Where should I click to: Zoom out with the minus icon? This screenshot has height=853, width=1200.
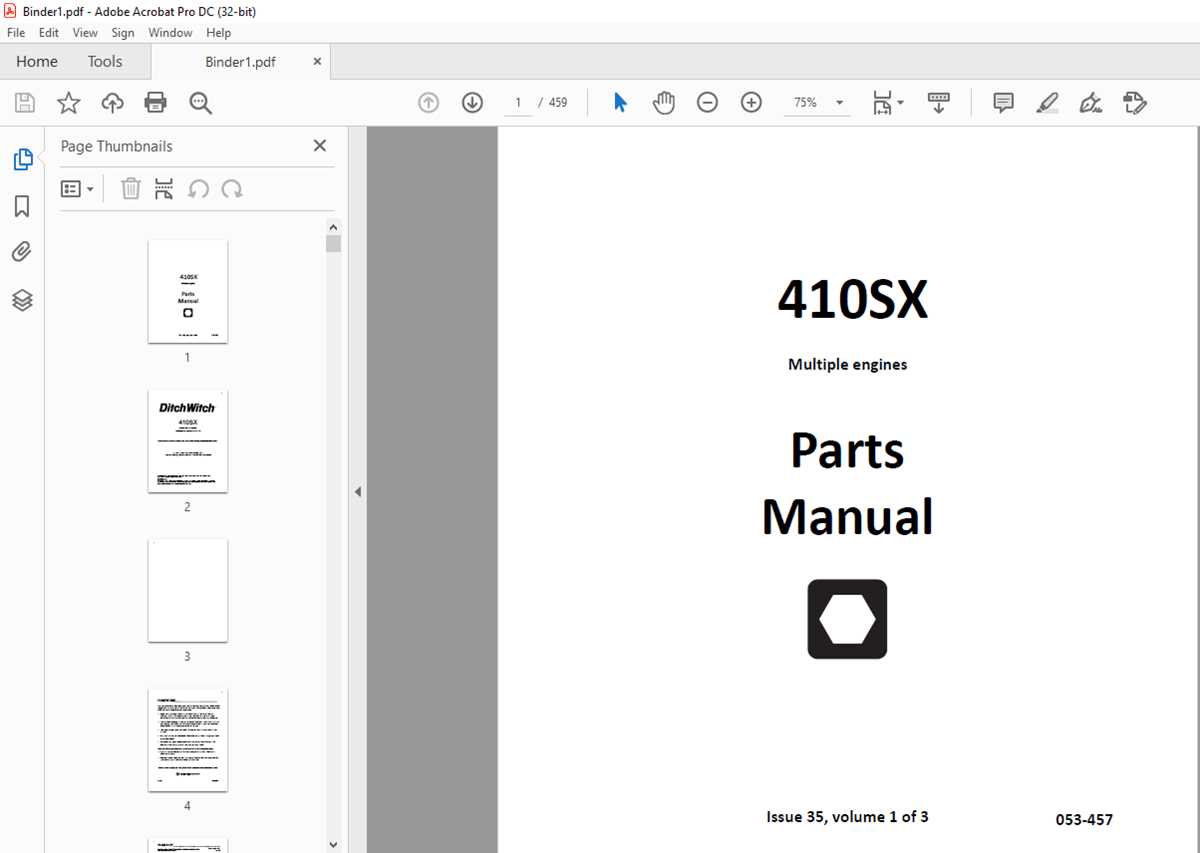(x=707, y=103)
